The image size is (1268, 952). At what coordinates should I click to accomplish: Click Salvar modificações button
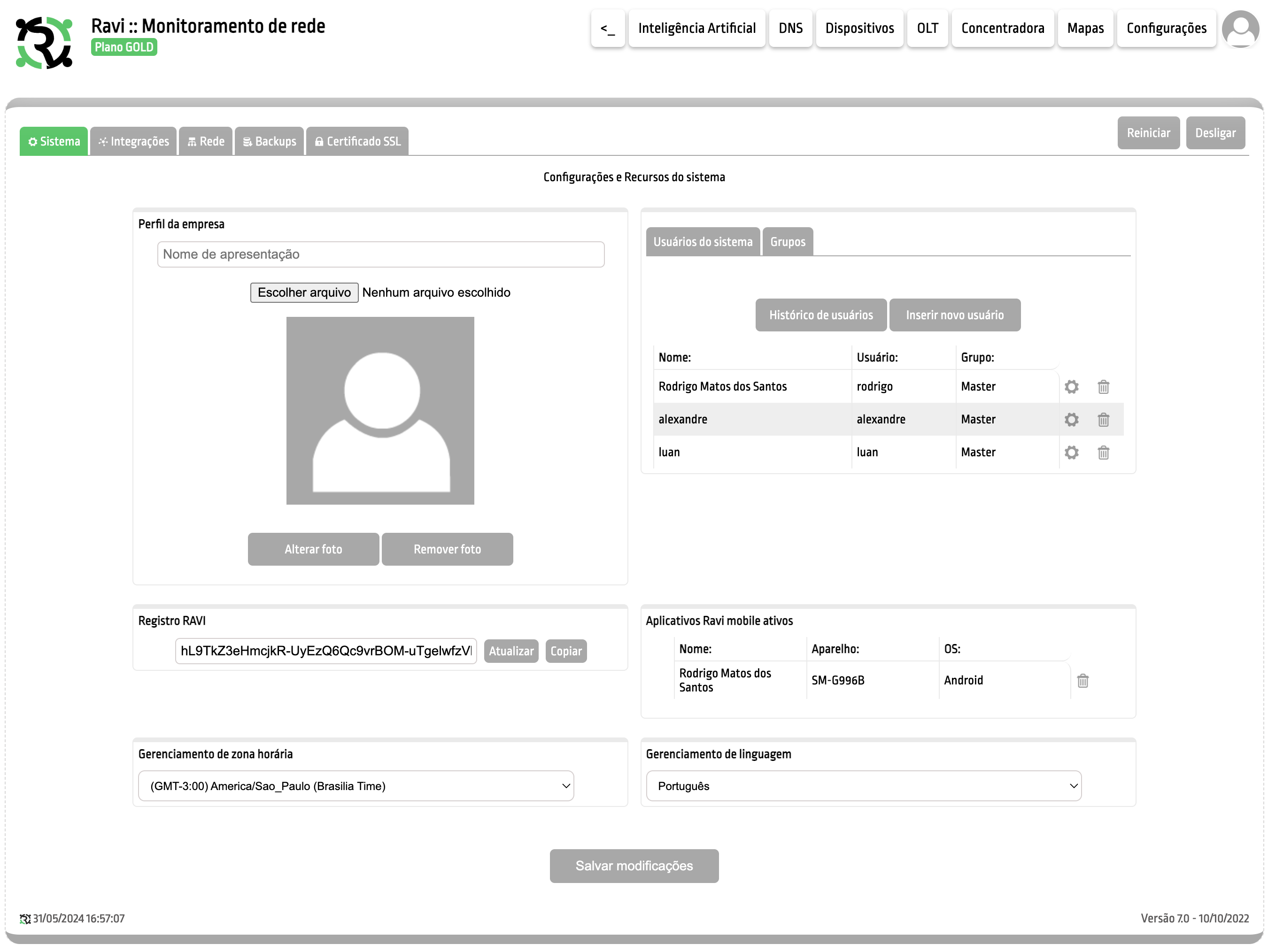[x=634, y=866]
